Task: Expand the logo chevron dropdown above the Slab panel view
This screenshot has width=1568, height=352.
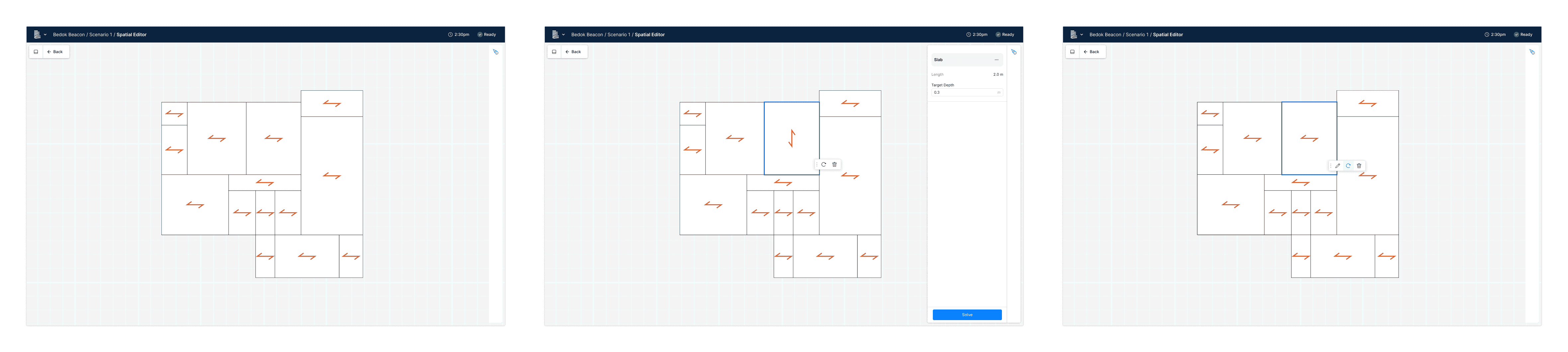Action: pos(563,35)
